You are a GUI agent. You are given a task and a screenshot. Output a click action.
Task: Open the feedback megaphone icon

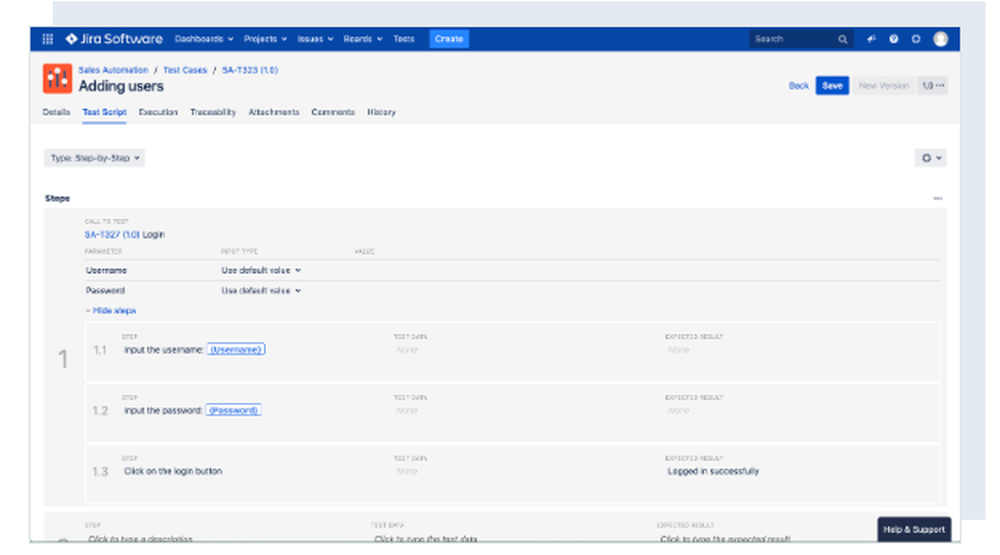(871, 39)
